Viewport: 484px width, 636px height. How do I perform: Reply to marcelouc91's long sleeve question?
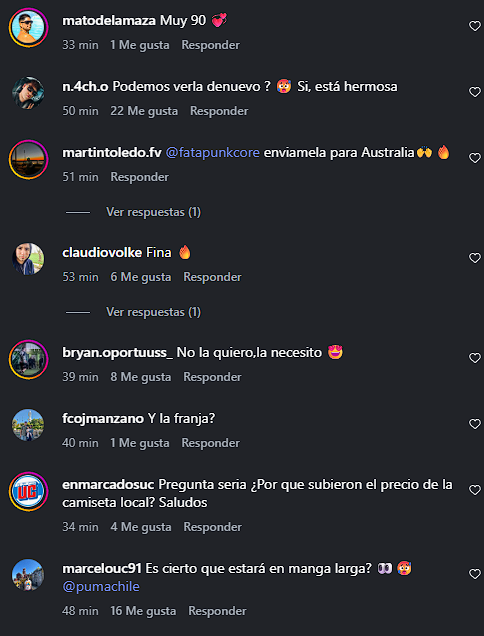coord(217,611)
